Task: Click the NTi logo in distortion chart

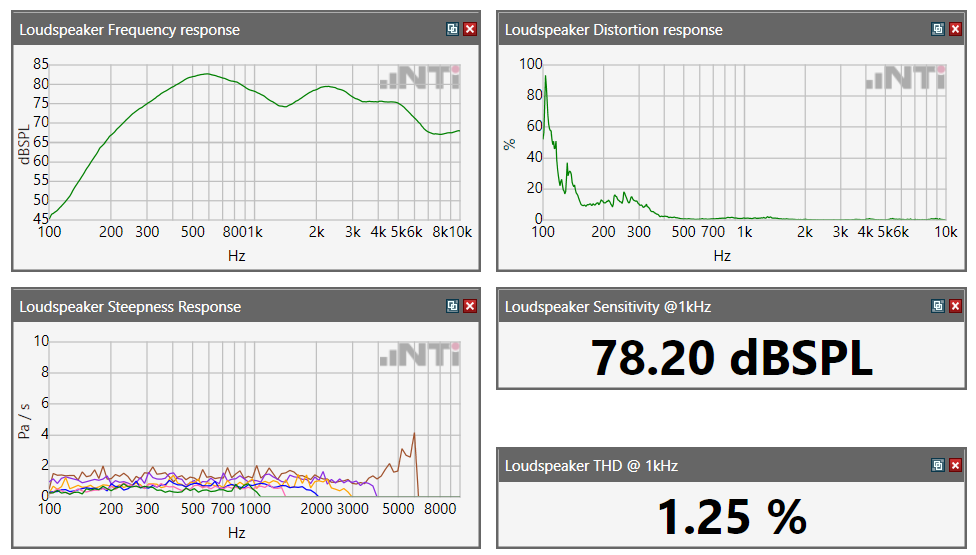Action: pyautogui.click(x=906, y=78)
